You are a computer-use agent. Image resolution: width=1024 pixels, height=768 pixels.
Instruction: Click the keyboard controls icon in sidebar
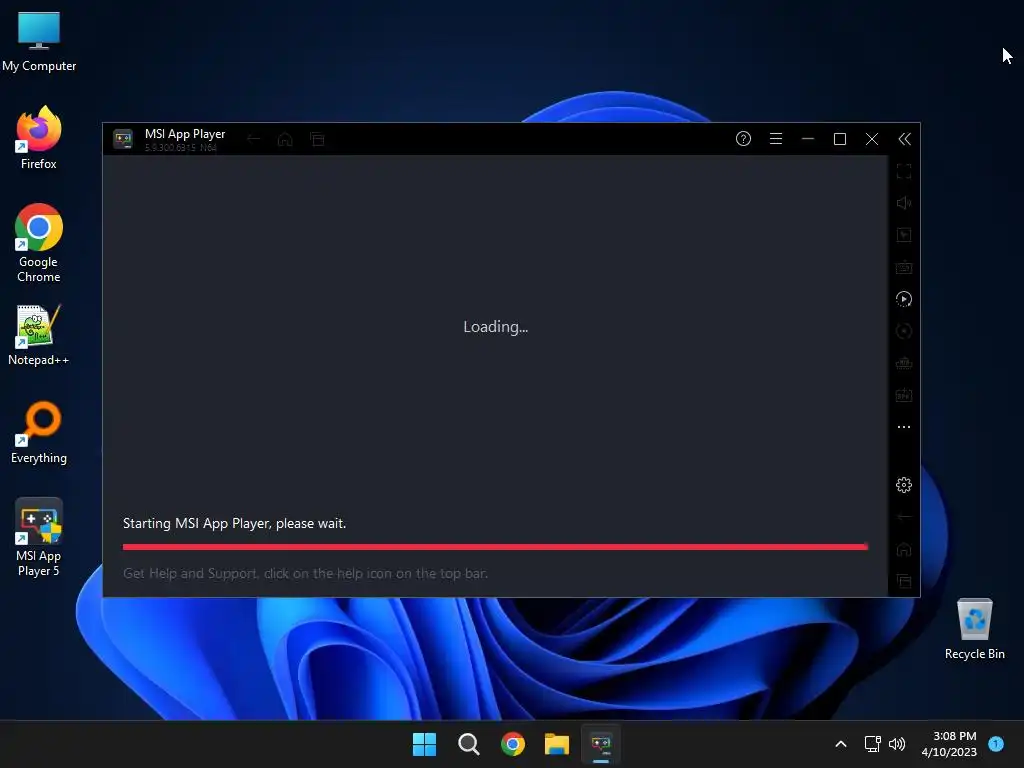tap(904, 267)
